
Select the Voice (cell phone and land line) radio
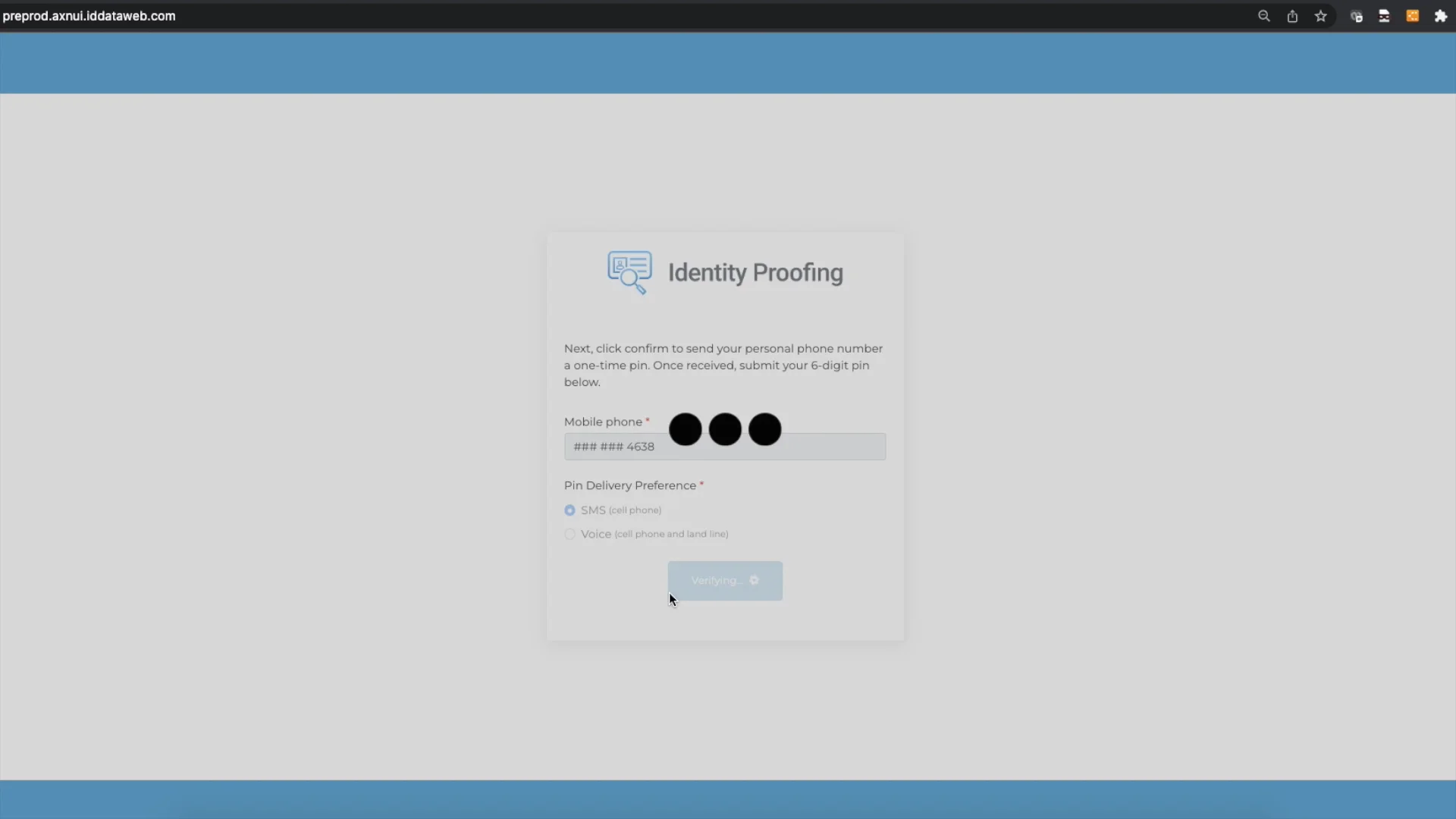click(x=570, y=534)
